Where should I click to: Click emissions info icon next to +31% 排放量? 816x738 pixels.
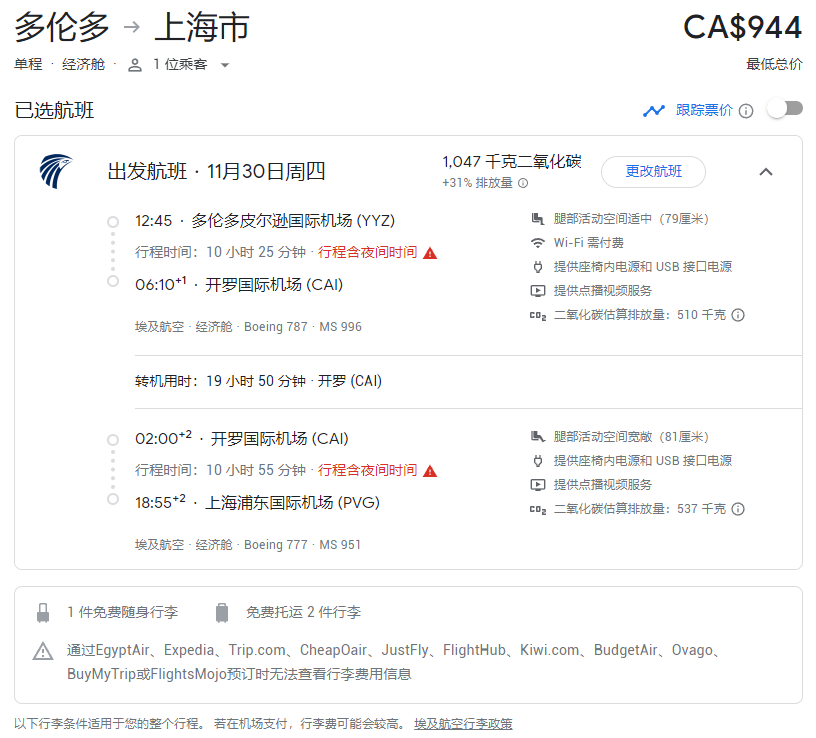click(523, 183)
